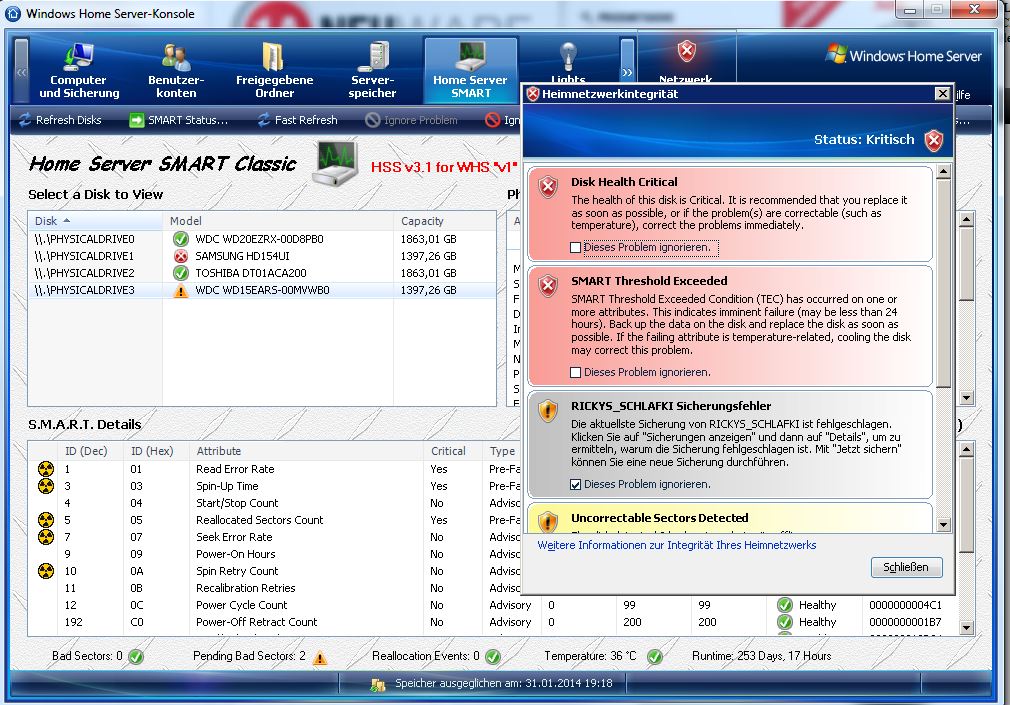Click scroll down arrow of SMART details table
This screenshot has width=1010, height=705.
coord(966,626)
